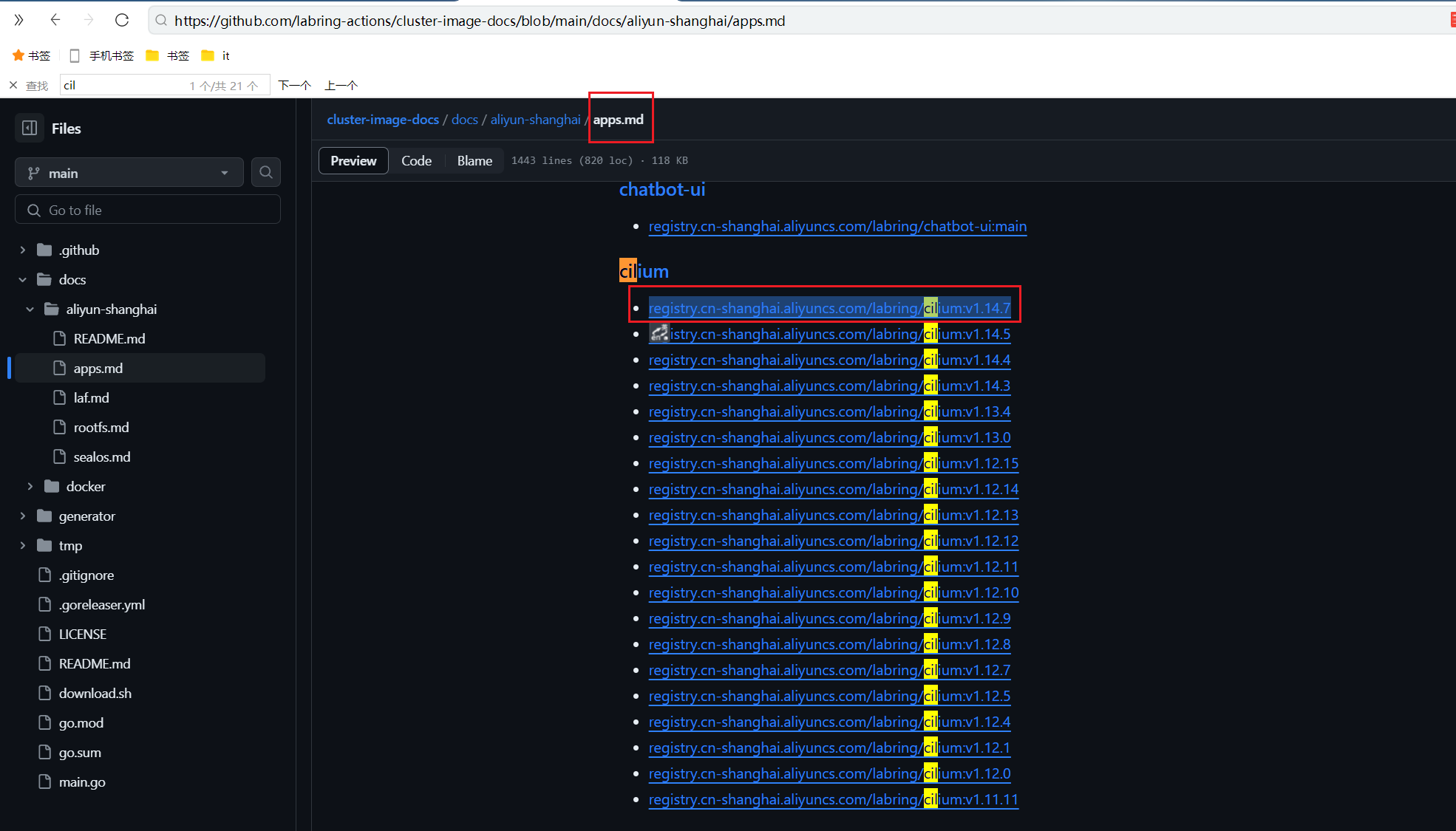
Task: Open the 书签 folder in bookmarks bar
Action: tap(168, 55)
